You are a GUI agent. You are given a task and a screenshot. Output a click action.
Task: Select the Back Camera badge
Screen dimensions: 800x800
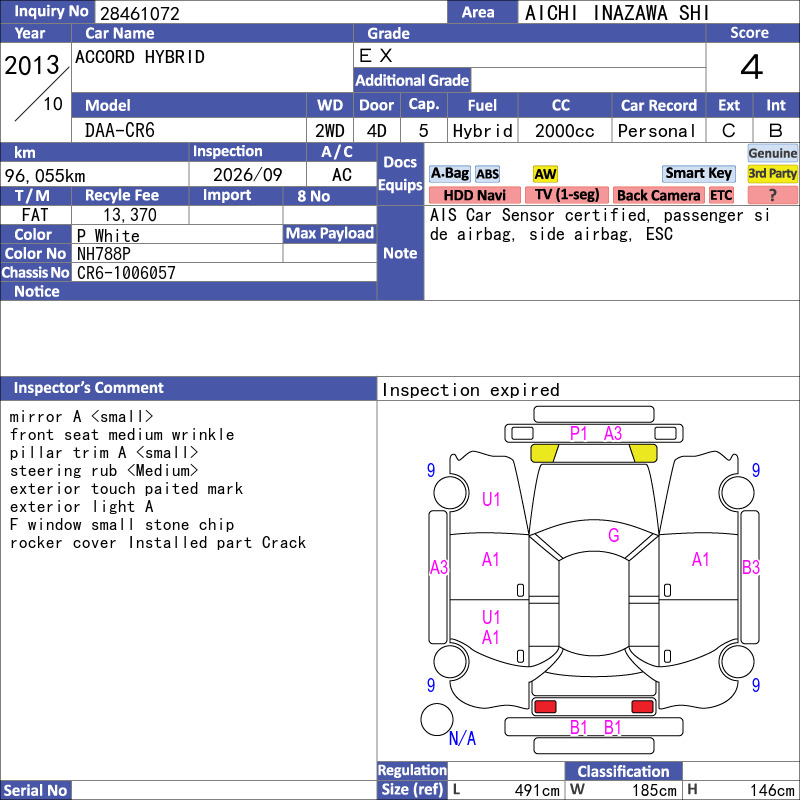[658, 195]
